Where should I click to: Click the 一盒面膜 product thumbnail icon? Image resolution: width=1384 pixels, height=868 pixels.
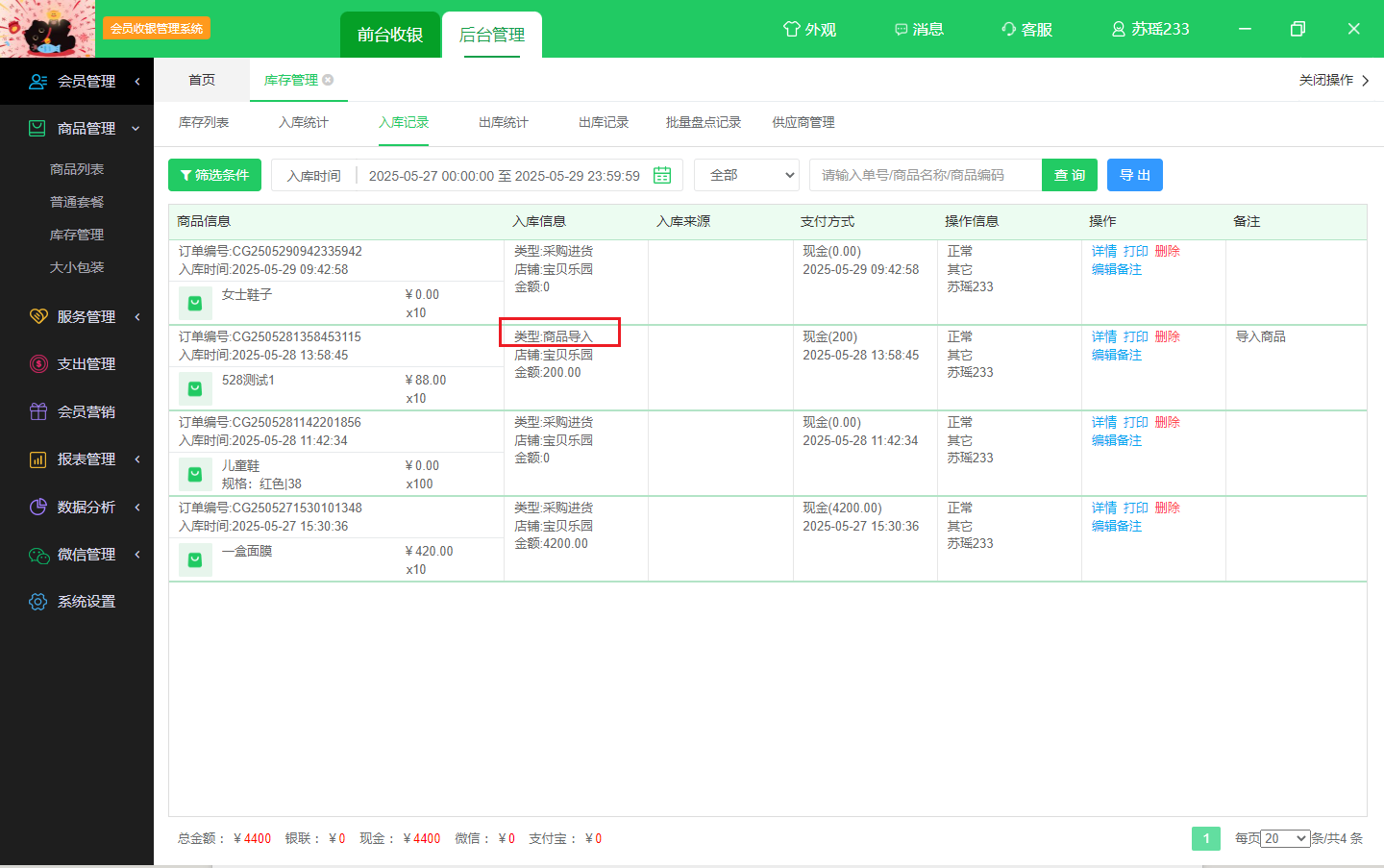(195, 559)
